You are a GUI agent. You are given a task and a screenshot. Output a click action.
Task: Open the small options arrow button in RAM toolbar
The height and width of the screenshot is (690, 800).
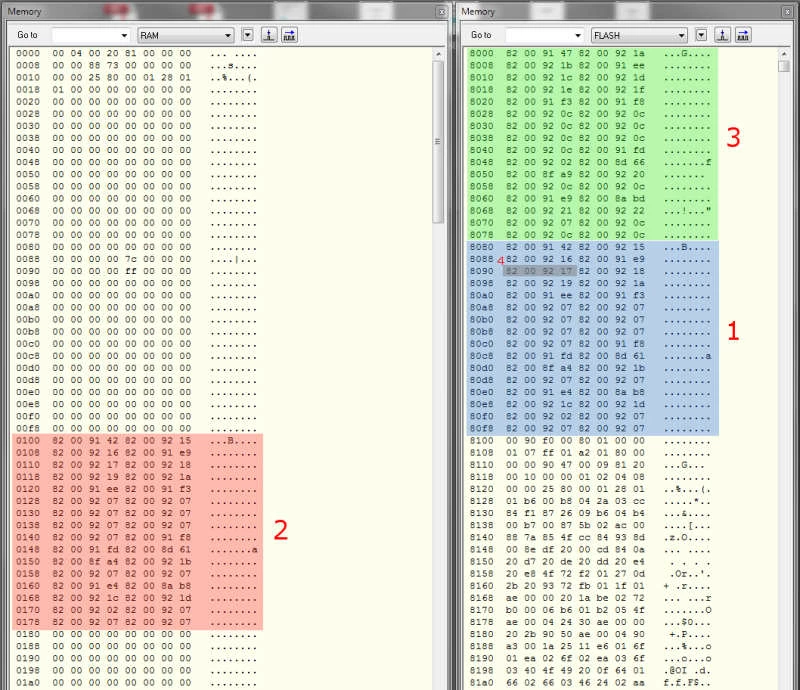click(x=247, y=35)
